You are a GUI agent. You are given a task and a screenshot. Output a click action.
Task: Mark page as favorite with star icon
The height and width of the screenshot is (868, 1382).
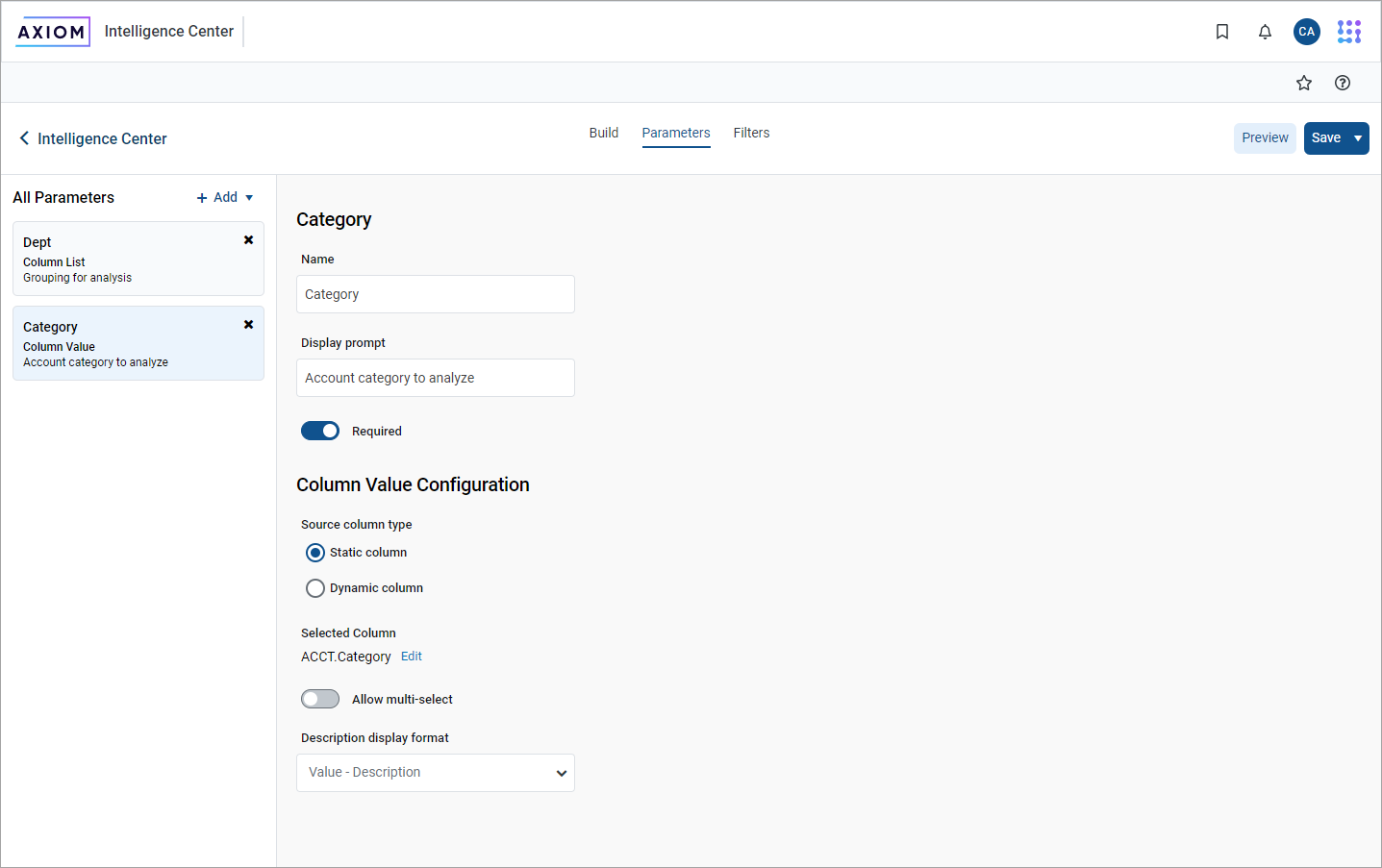coord(1303,83)
